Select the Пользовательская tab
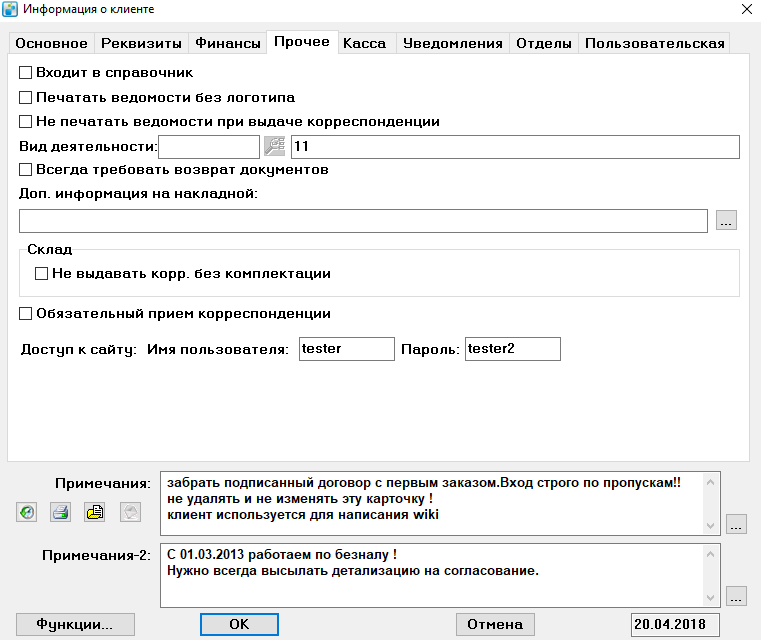 pos(655,43)
